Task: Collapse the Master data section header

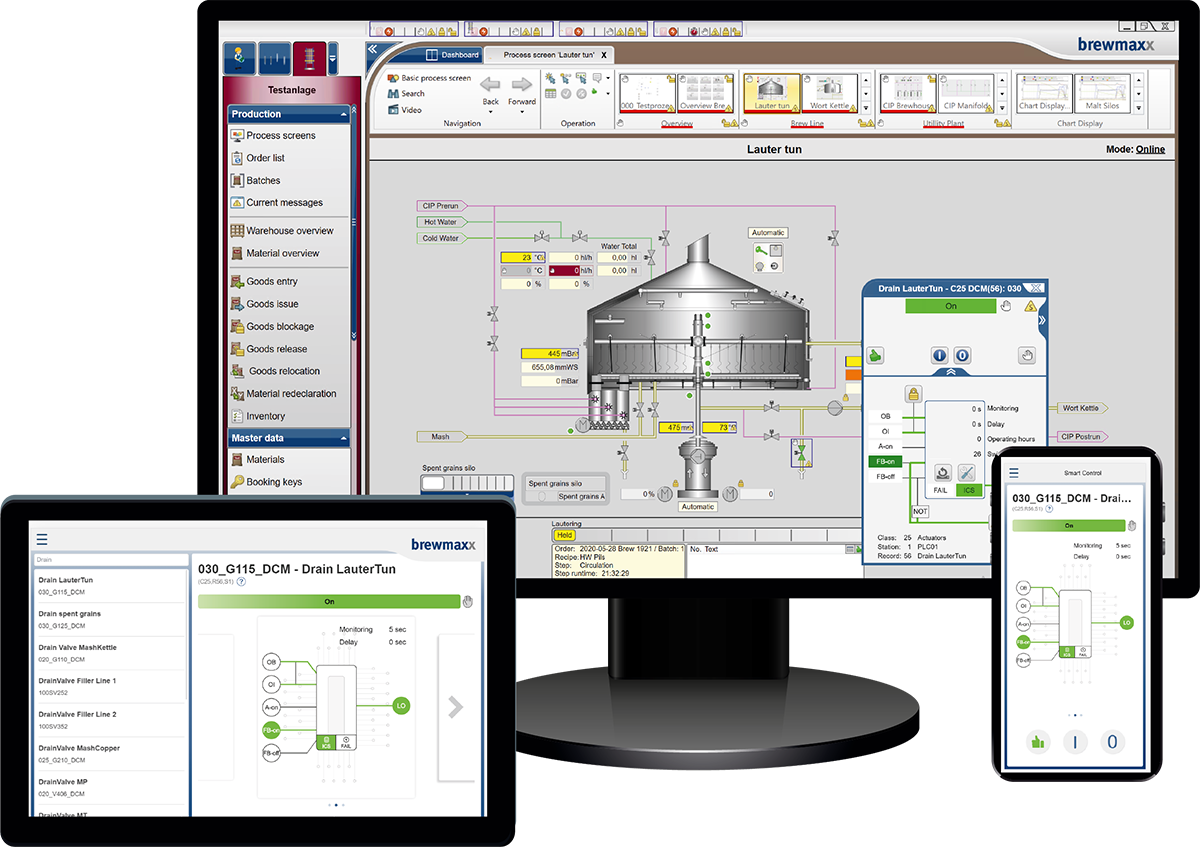Action: click(289, 438)
